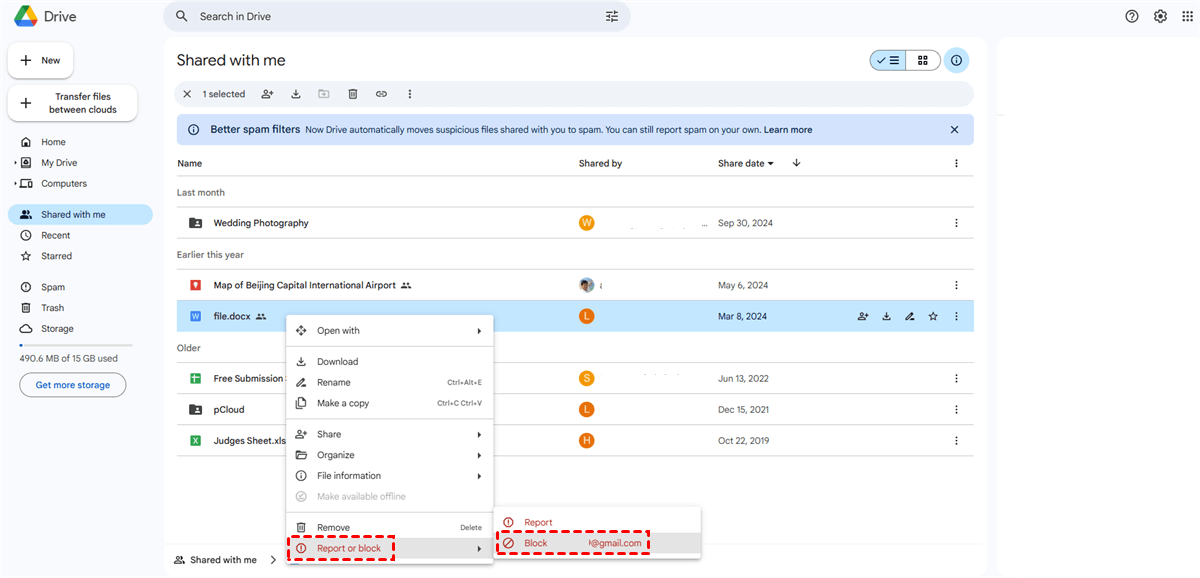Star the file.docx row
1200x578 pixels.
coord(933,317)
